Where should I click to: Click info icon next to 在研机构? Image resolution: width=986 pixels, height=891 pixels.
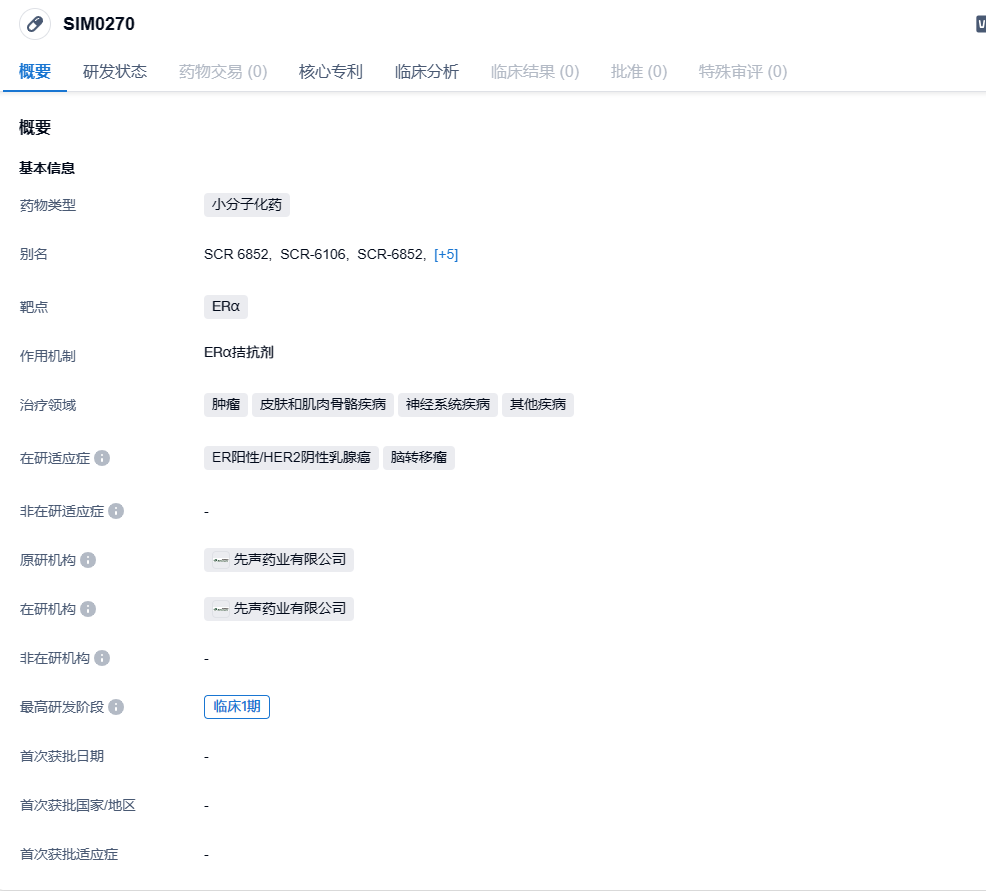pyautogui.click(x=88, y=609)
